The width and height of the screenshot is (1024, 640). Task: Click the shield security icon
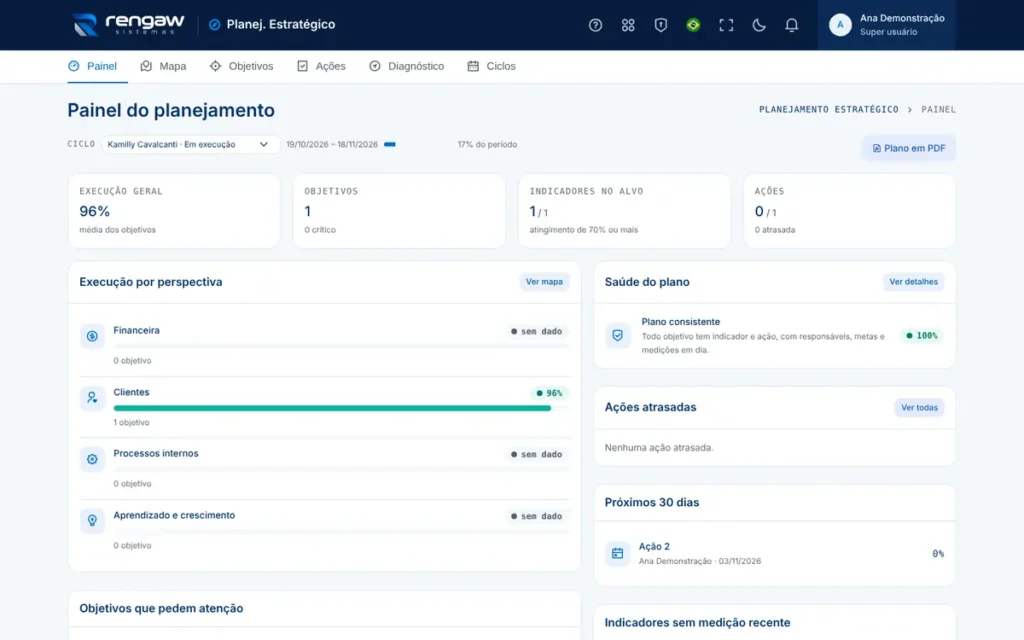click(660, 25)
